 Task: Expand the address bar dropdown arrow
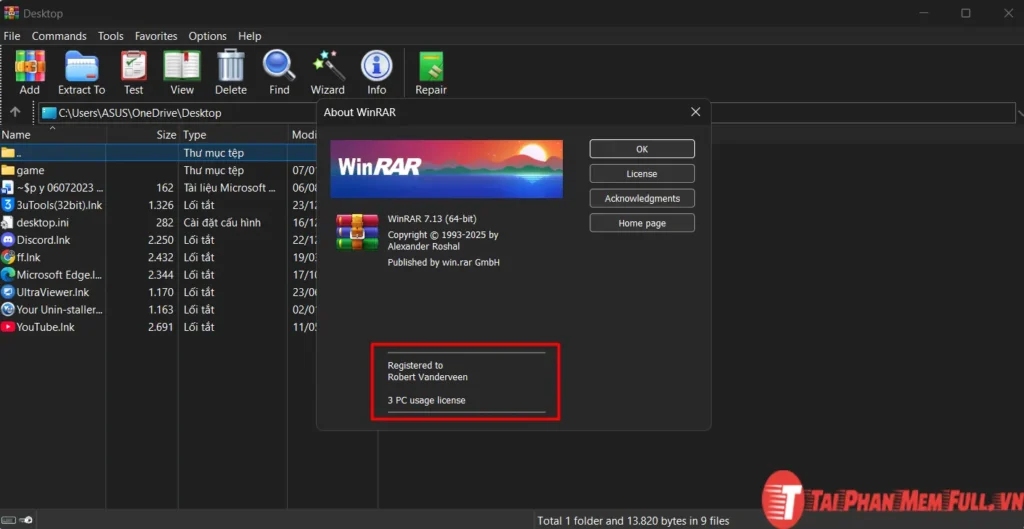pos(1019,113)
